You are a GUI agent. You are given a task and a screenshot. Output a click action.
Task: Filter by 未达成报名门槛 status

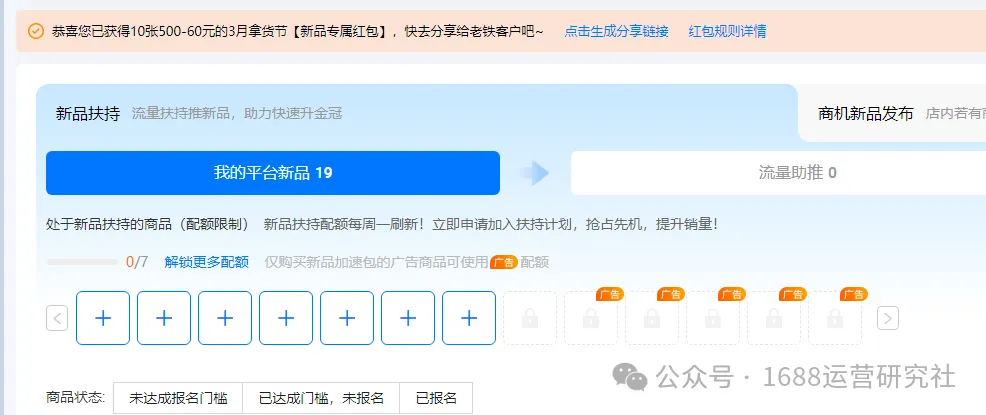[178, 398]
